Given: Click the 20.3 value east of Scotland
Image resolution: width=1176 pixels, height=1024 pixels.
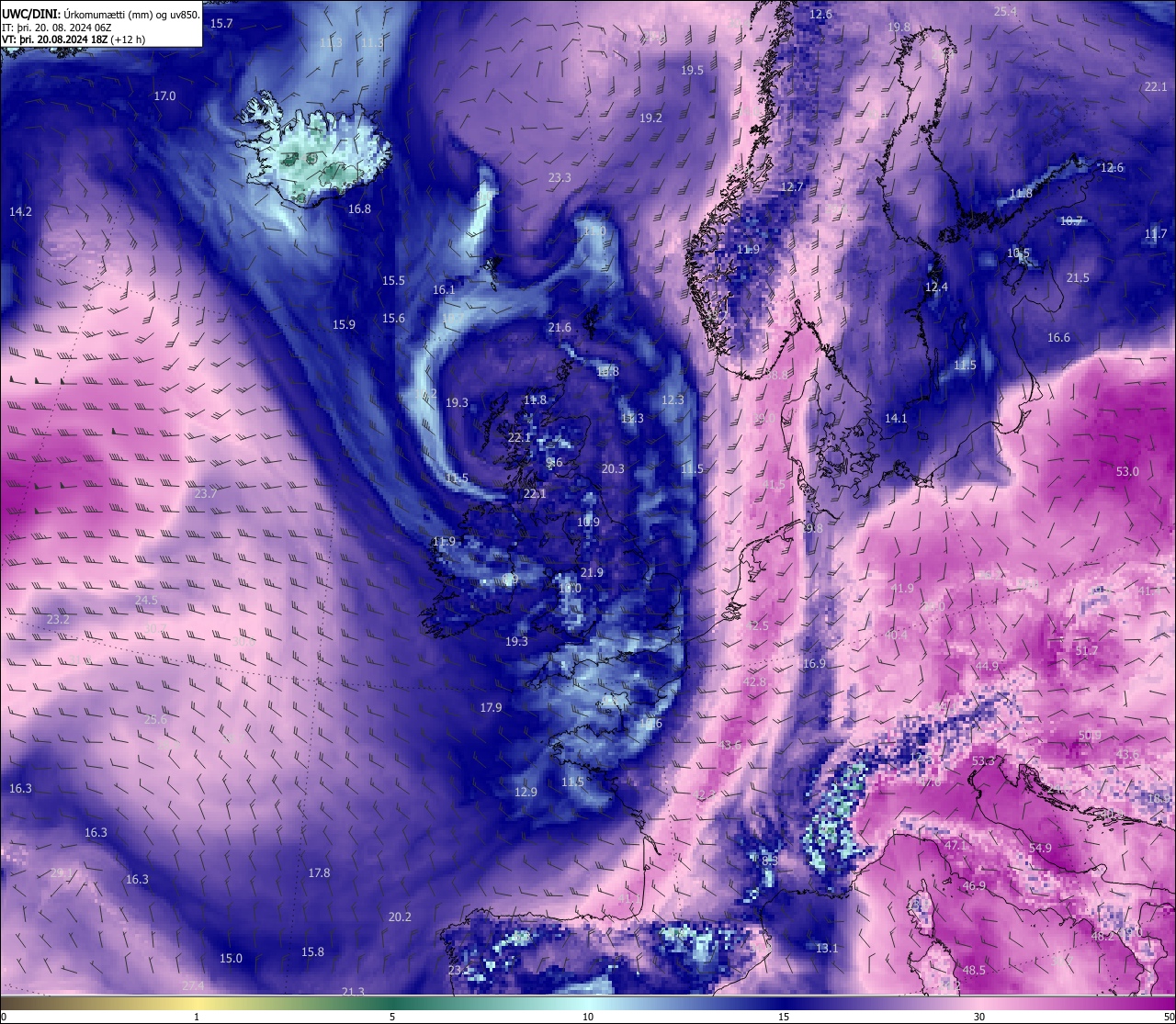Looking at the screenshot, I should pyautogui.click(x=613, y=469).
